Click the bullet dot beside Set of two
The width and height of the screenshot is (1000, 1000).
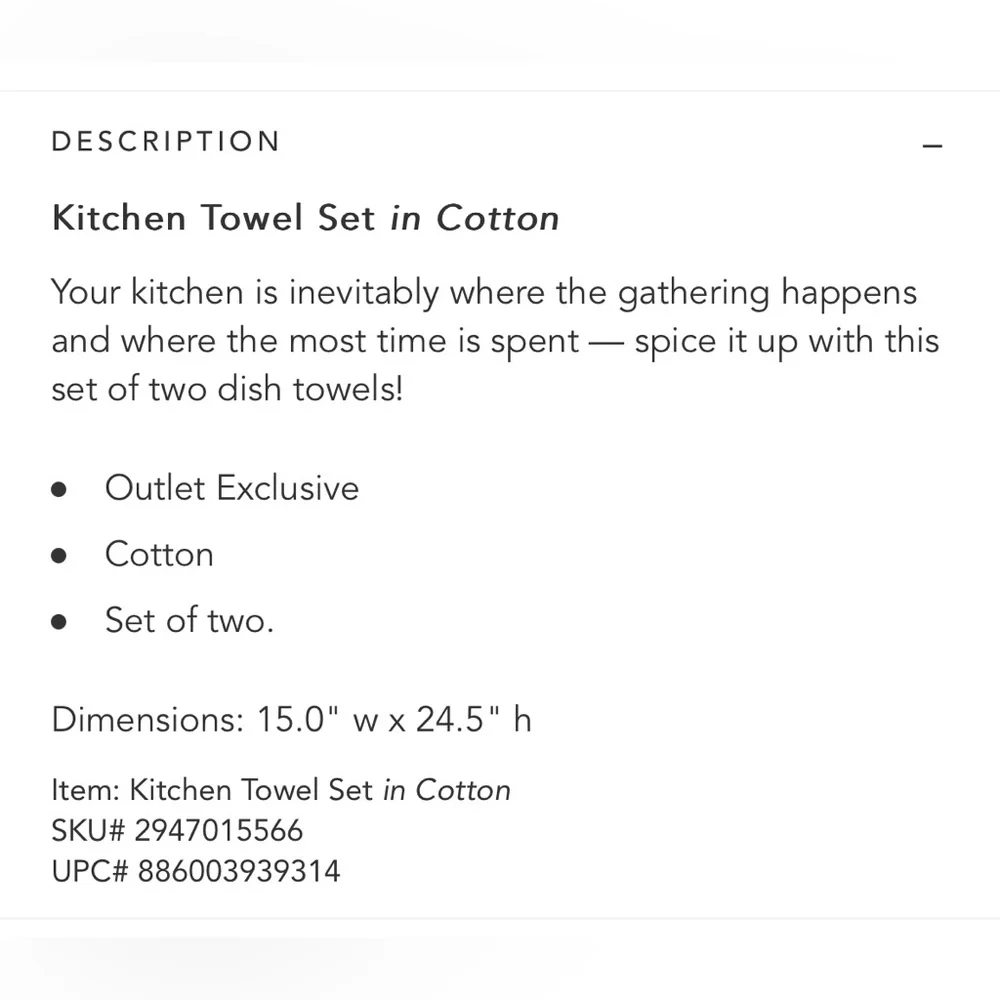(59, 621)
